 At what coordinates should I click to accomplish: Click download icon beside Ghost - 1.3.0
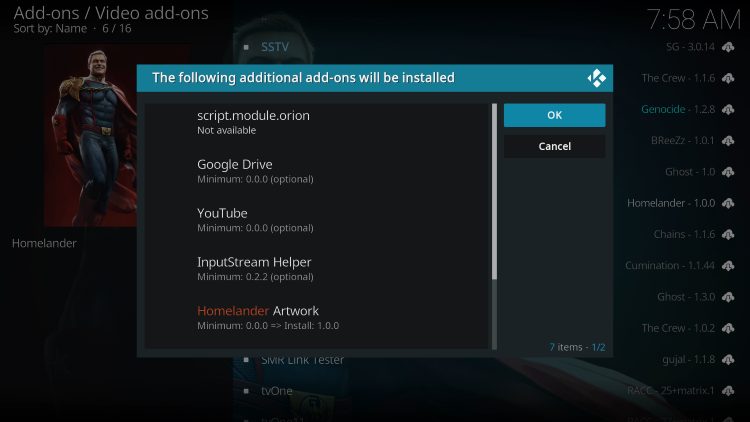coord(728,297)
